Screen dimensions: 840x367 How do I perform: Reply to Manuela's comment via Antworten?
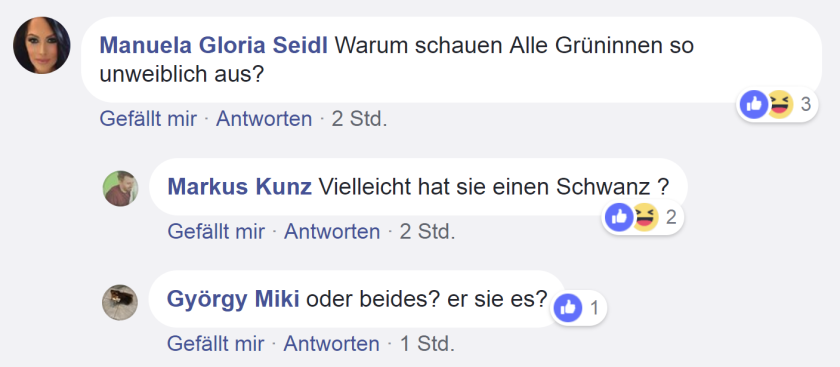(264, 119)
